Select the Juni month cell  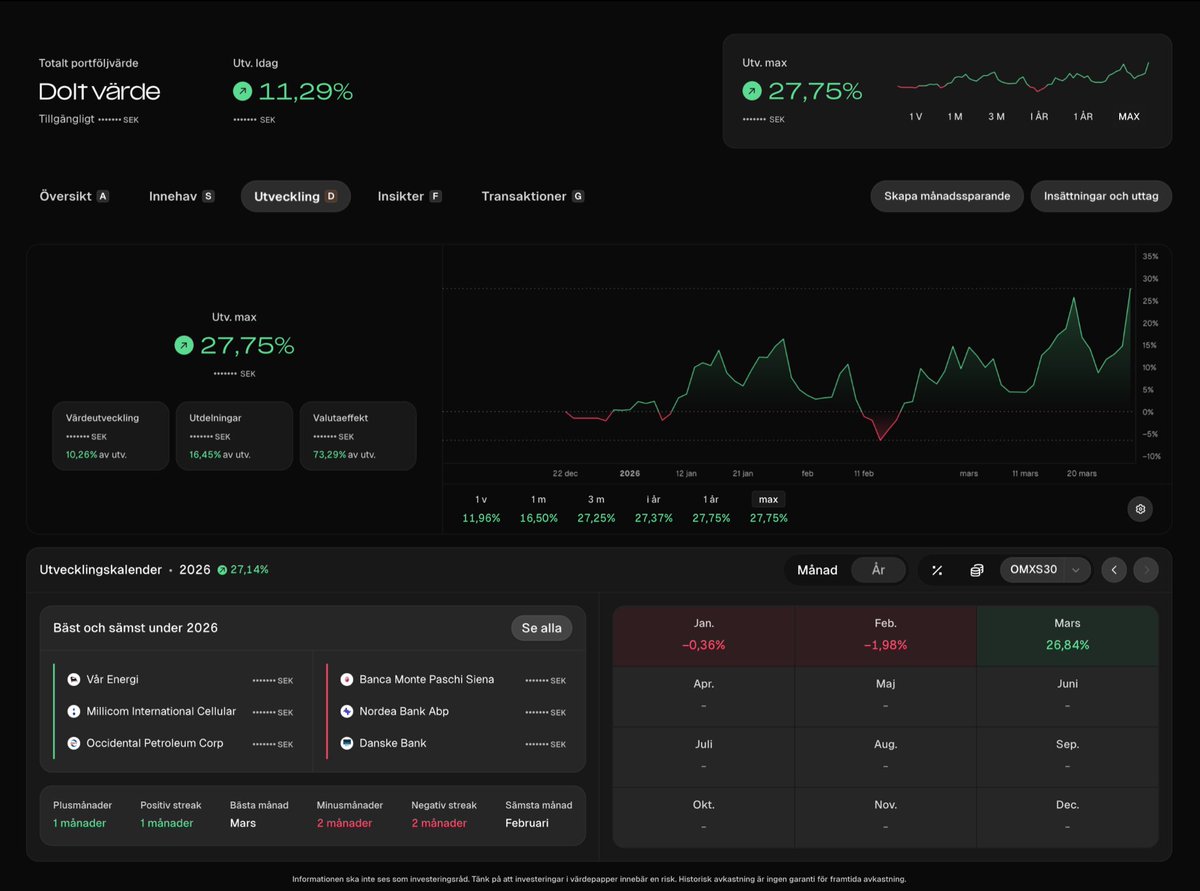tap(1067, 695)
